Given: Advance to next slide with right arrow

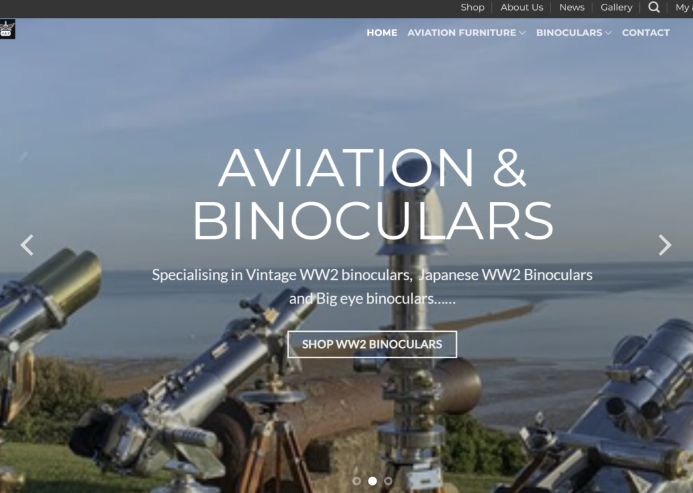Looking at the screenshot, I should [665, 245].
